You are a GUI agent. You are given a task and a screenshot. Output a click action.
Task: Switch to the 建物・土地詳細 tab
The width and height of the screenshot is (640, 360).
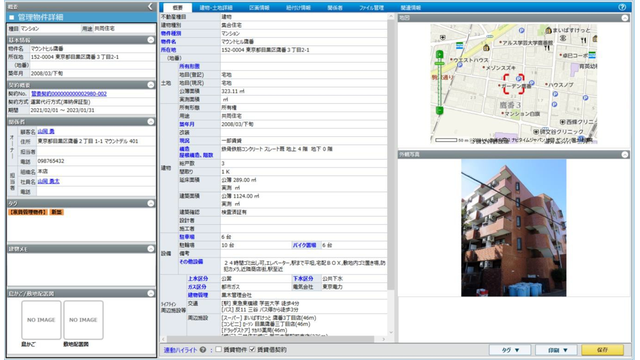point(216,7)
